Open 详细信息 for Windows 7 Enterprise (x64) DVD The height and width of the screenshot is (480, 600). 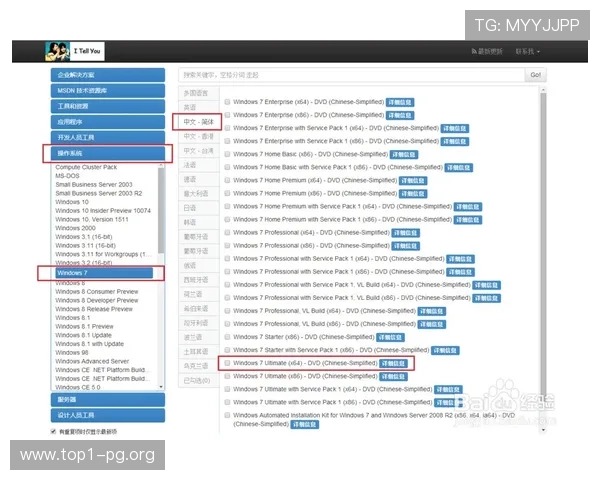400,103
